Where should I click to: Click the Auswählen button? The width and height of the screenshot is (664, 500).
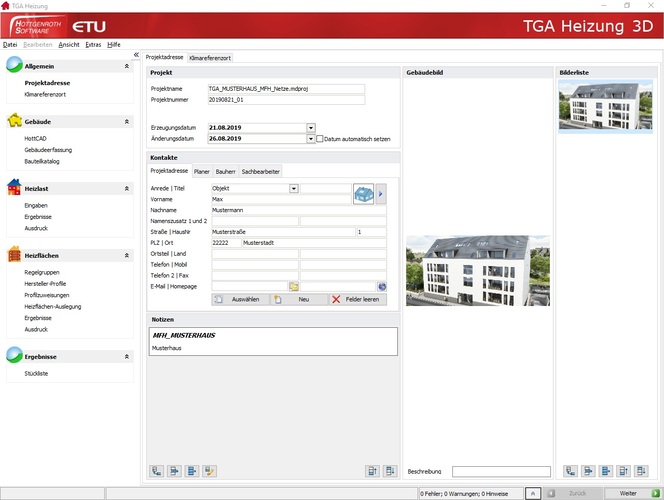(239, 299)
